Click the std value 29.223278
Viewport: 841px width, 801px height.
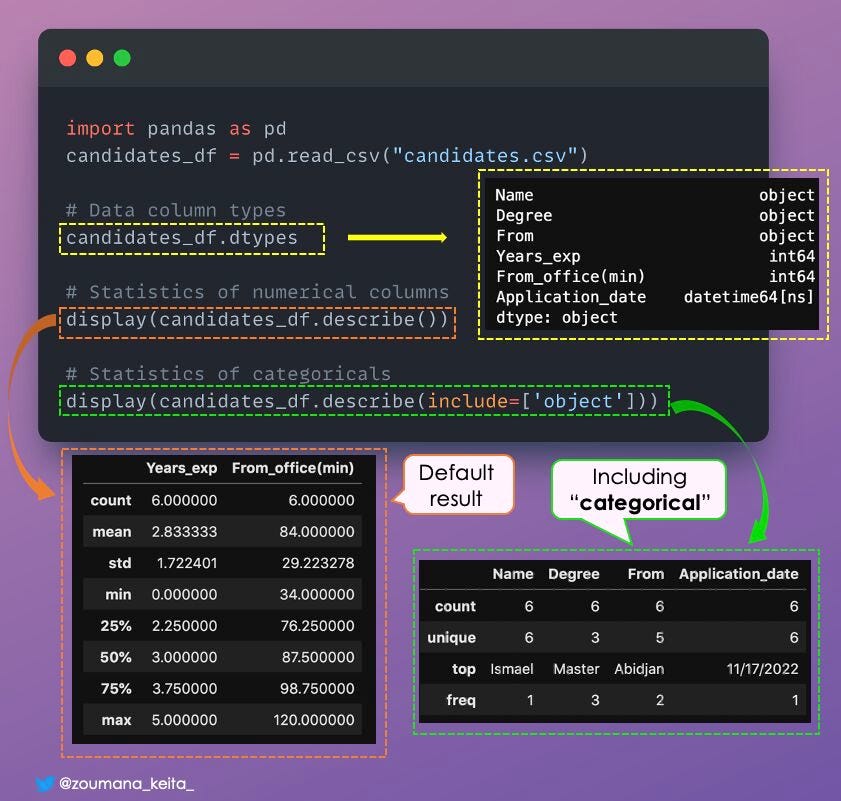(x=319, y=563)
